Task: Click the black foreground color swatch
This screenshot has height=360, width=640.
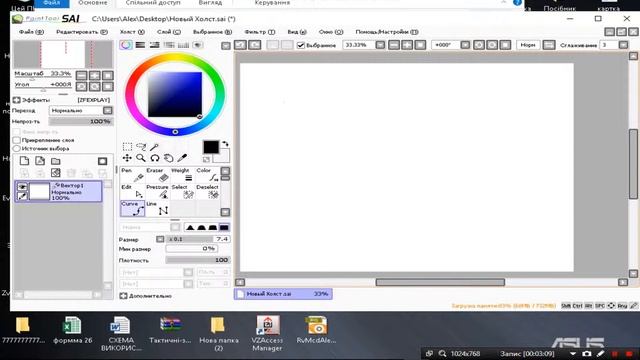Action: click(x=211, y=147)
